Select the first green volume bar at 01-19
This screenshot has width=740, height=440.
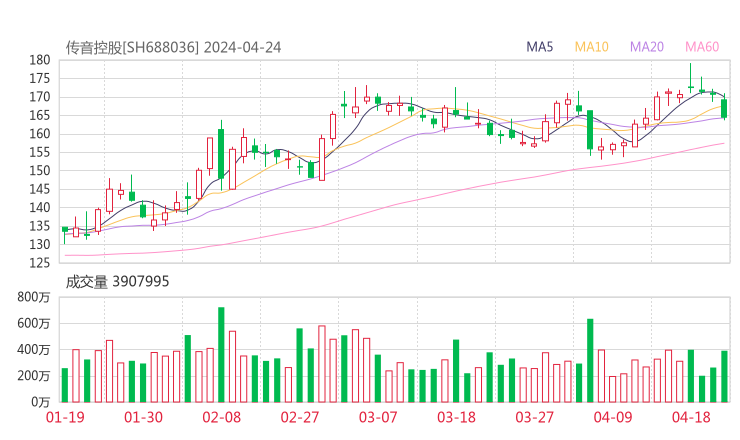[65, 385]
